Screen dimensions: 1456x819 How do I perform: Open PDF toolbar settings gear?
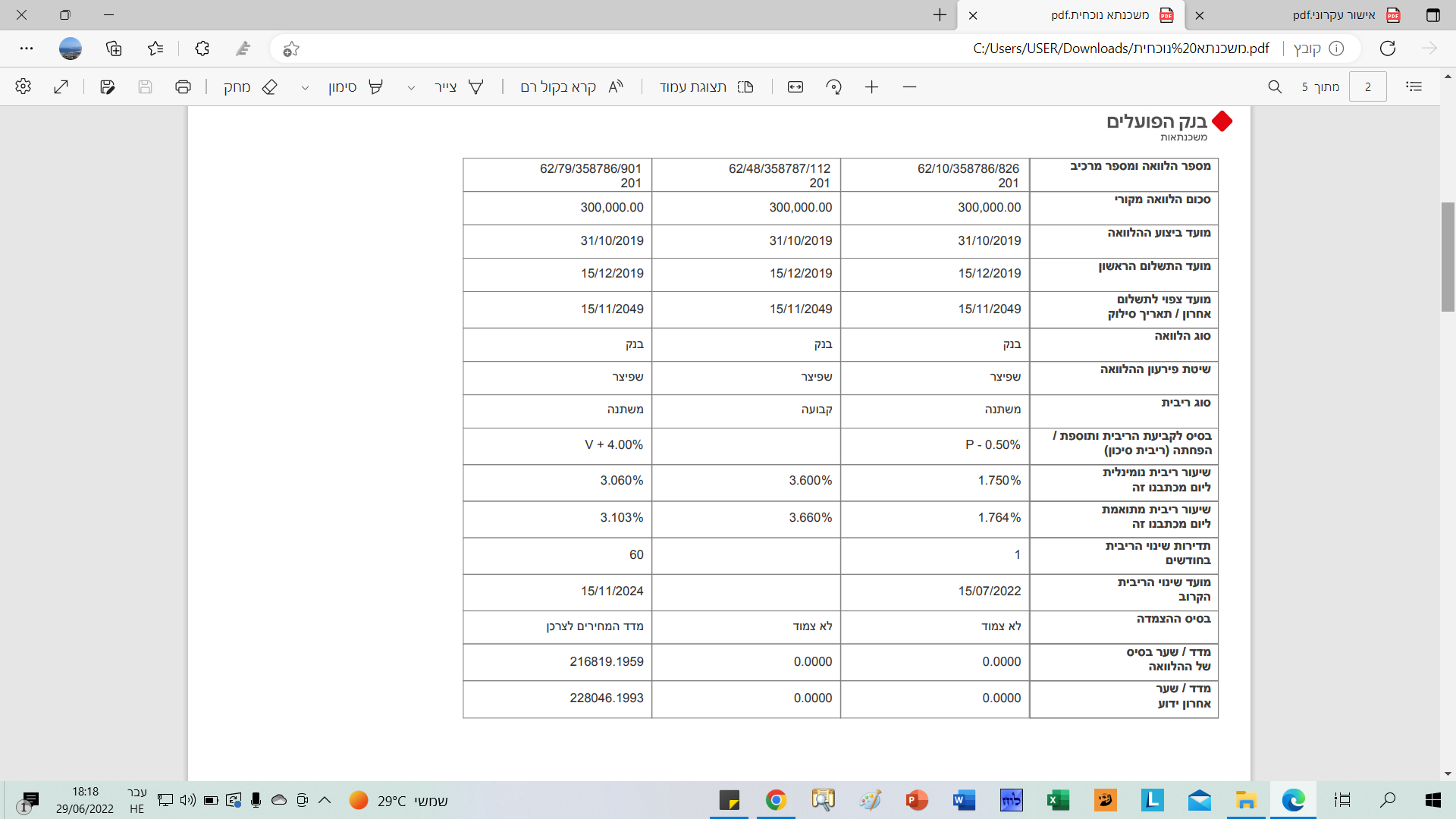(x=23, y=87)
